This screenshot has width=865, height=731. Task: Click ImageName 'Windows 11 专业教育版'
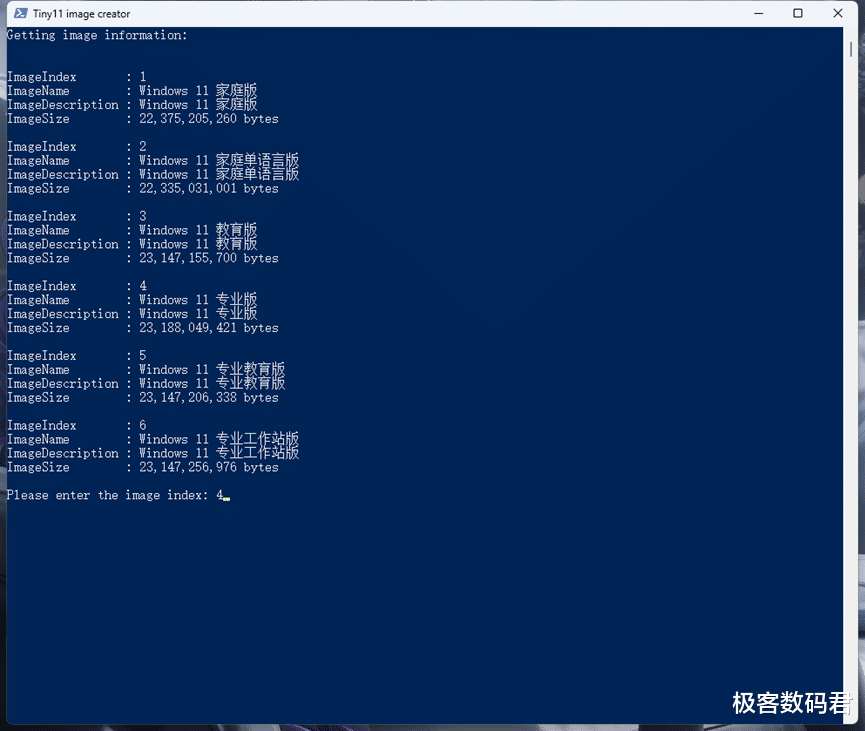(x=212, y=369)
